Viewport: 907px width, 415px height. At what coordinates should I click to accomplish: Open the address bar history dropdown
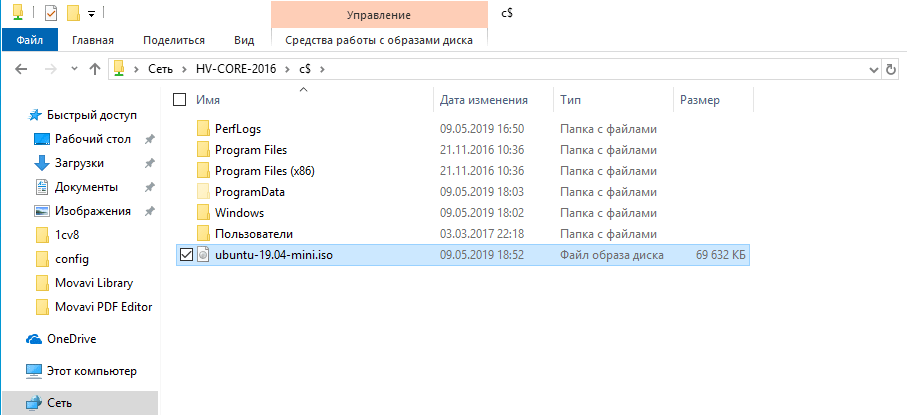click(x=873, y=69)
